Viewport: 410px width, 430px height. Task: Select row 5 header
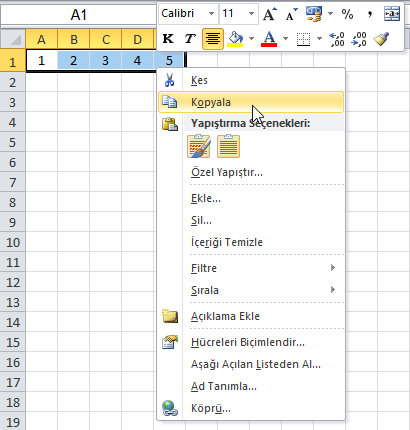tap(13, 142)
